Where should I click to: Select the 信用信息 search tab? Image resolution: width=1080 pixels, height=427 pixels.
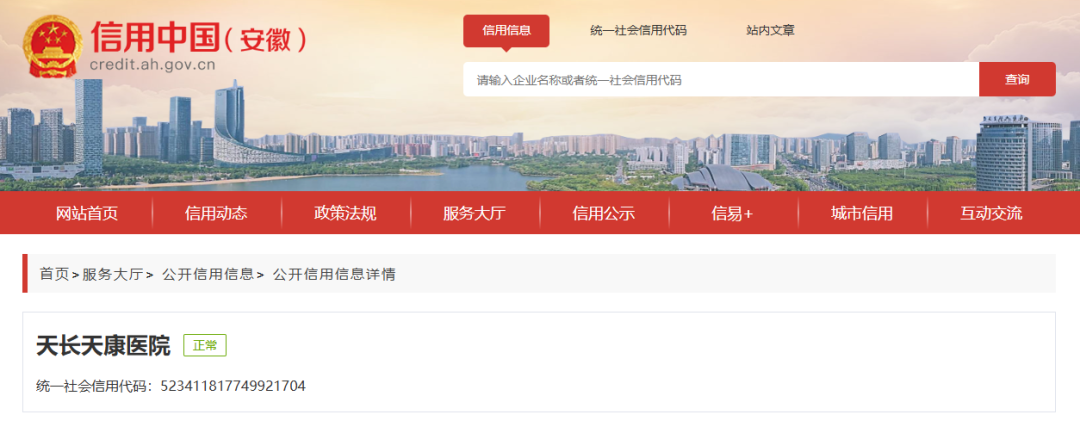pos(506,31)
